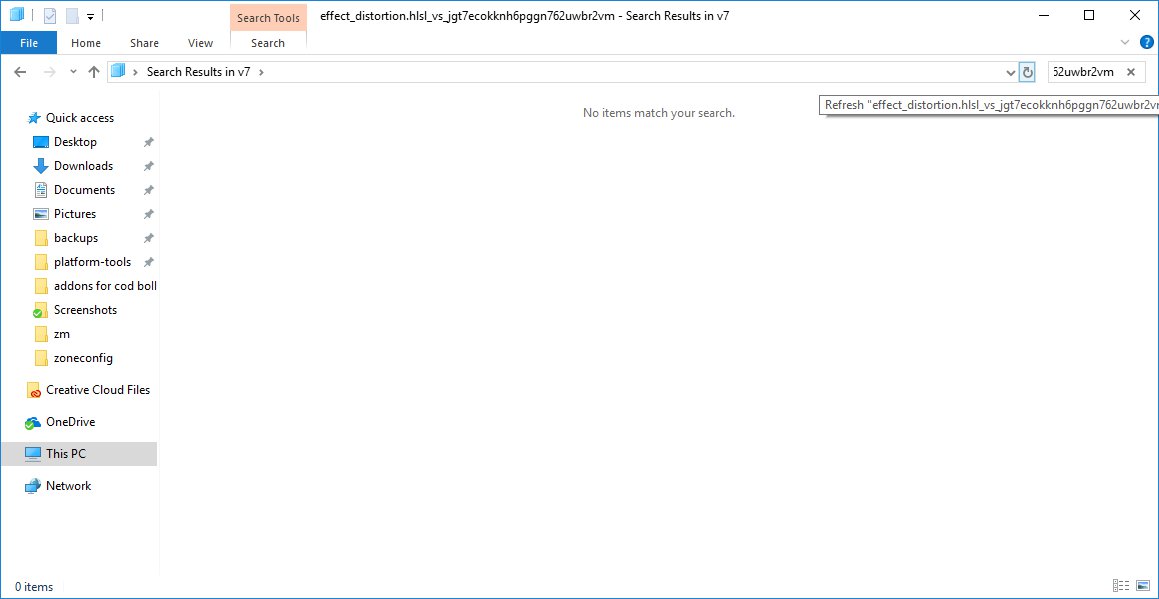Expand the address bar history dropdown
This screenshot has height=599, width=1159.
(x=1010, y=72)
